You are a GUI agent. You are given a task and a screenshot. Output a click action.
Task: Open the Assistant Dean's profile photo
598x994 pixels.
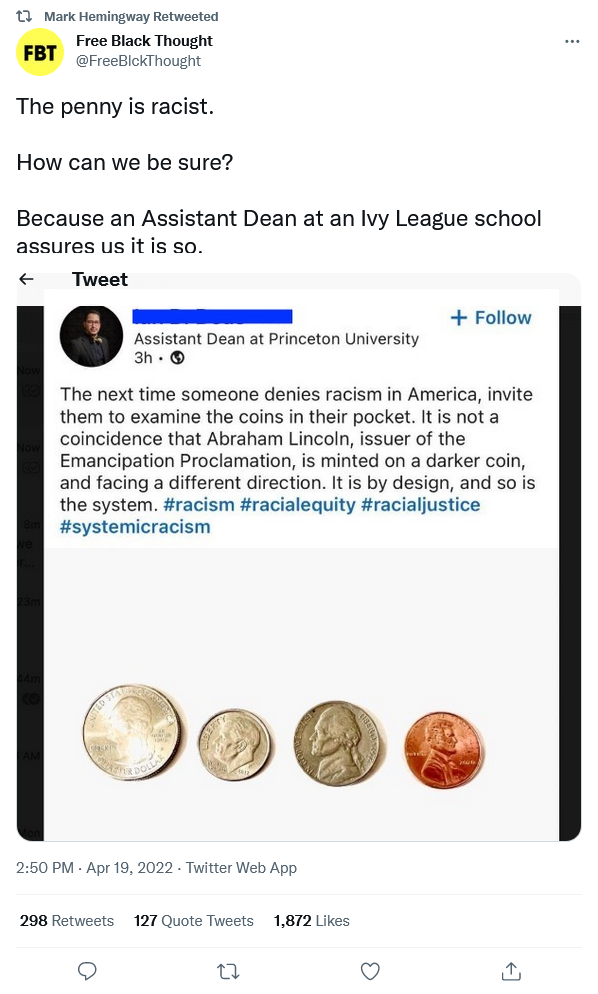(91, 337)
